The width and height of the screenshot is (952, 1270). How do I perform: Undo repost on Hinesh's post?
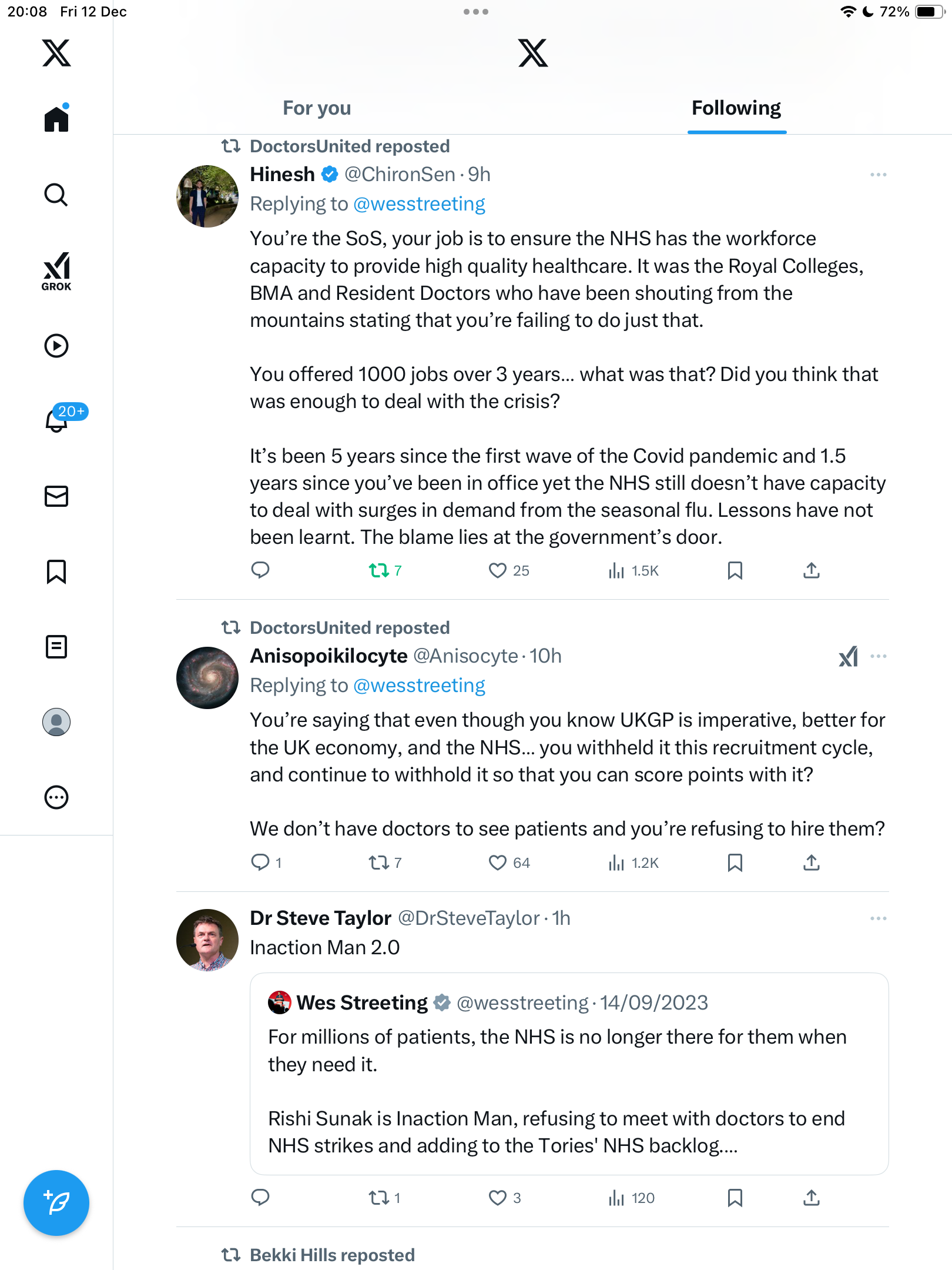pos(379,570)
